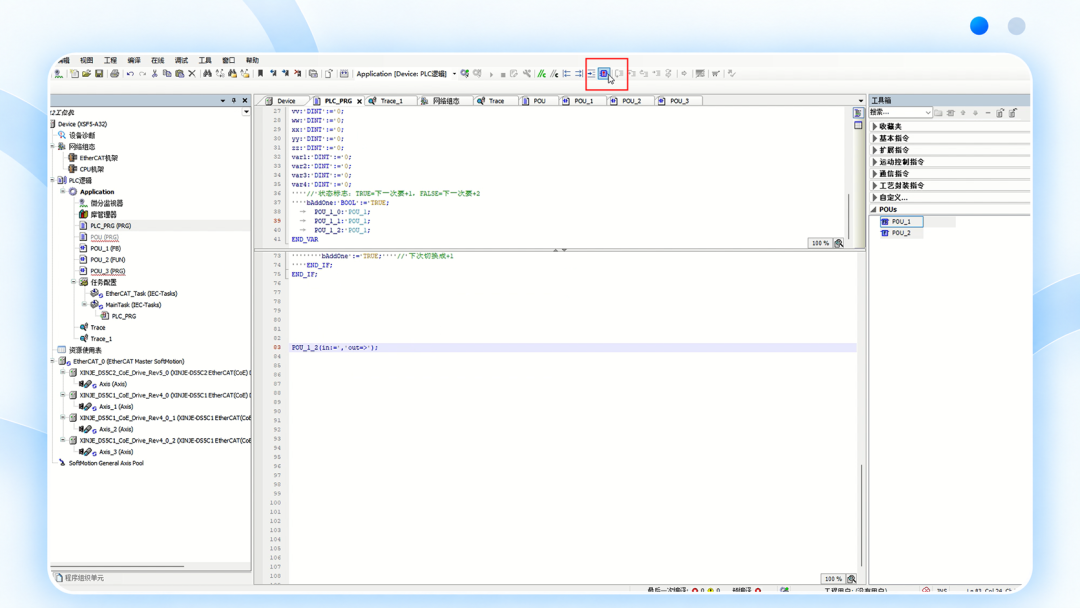Screen dimensions: 1080x608
Task: Click the new folder icon in toolbox
Action: click(x=938, y=113)
